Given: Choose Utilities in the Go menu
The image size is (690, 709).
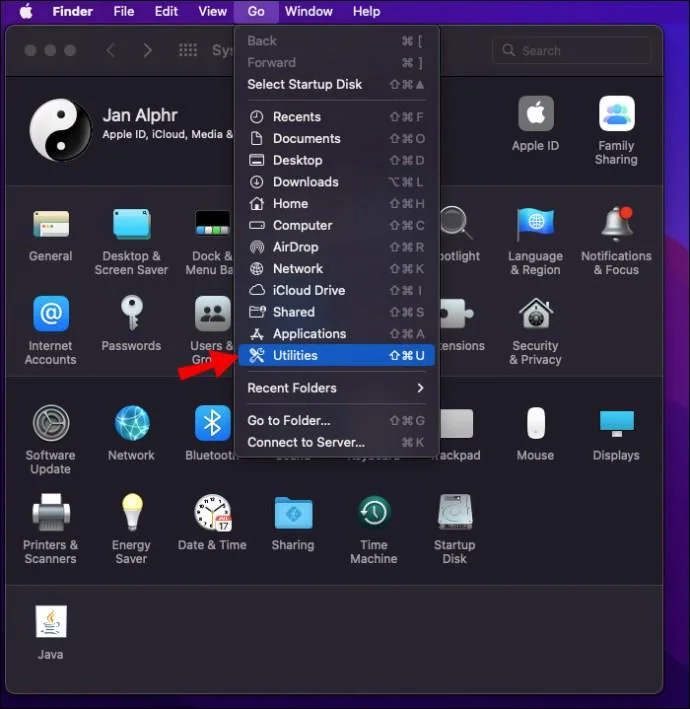Looking at the screenshot, I should (x=336, y=355).
